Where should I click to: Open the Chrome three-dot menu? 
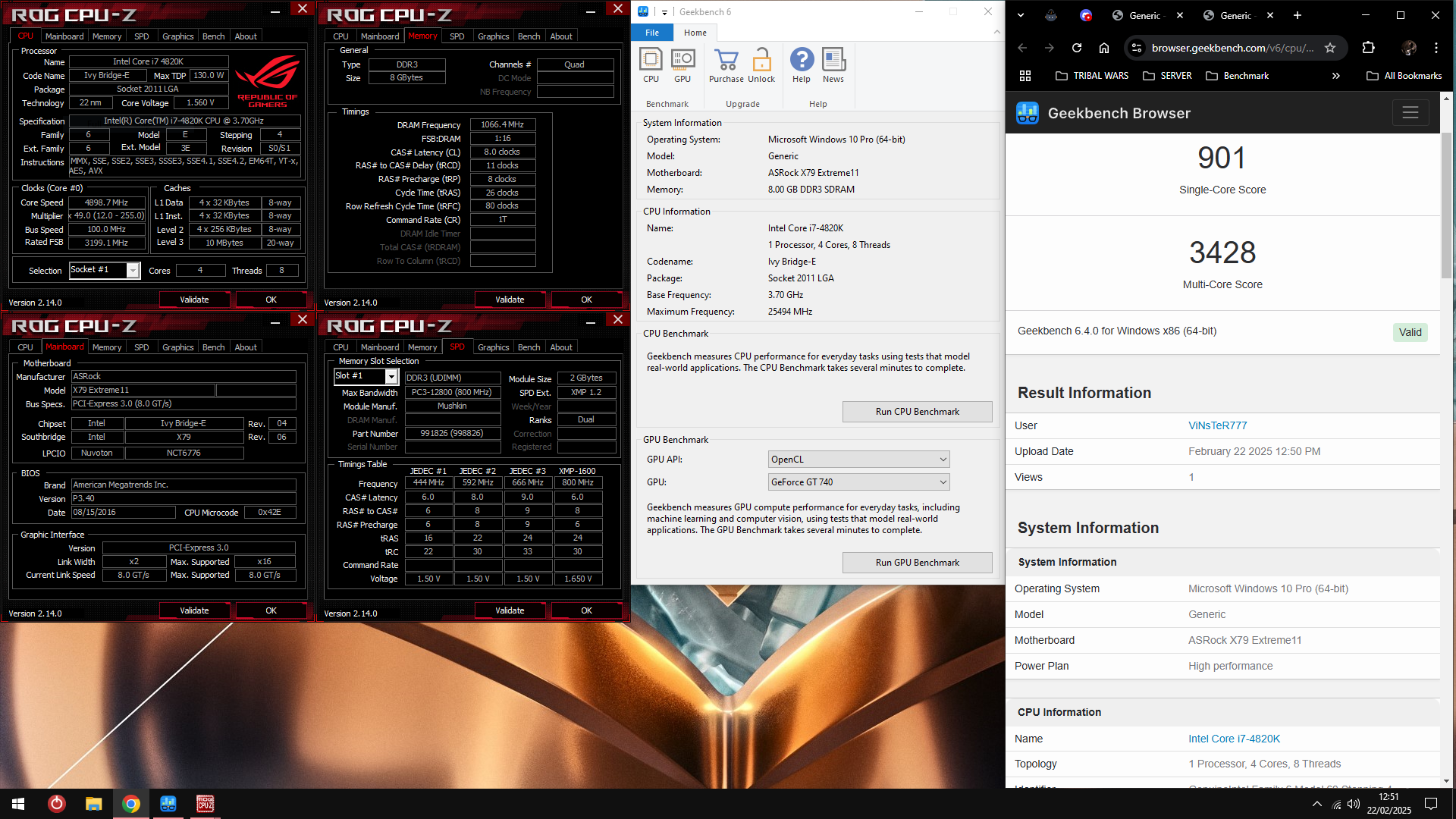pyautogui.click(x=1436, y=48)
